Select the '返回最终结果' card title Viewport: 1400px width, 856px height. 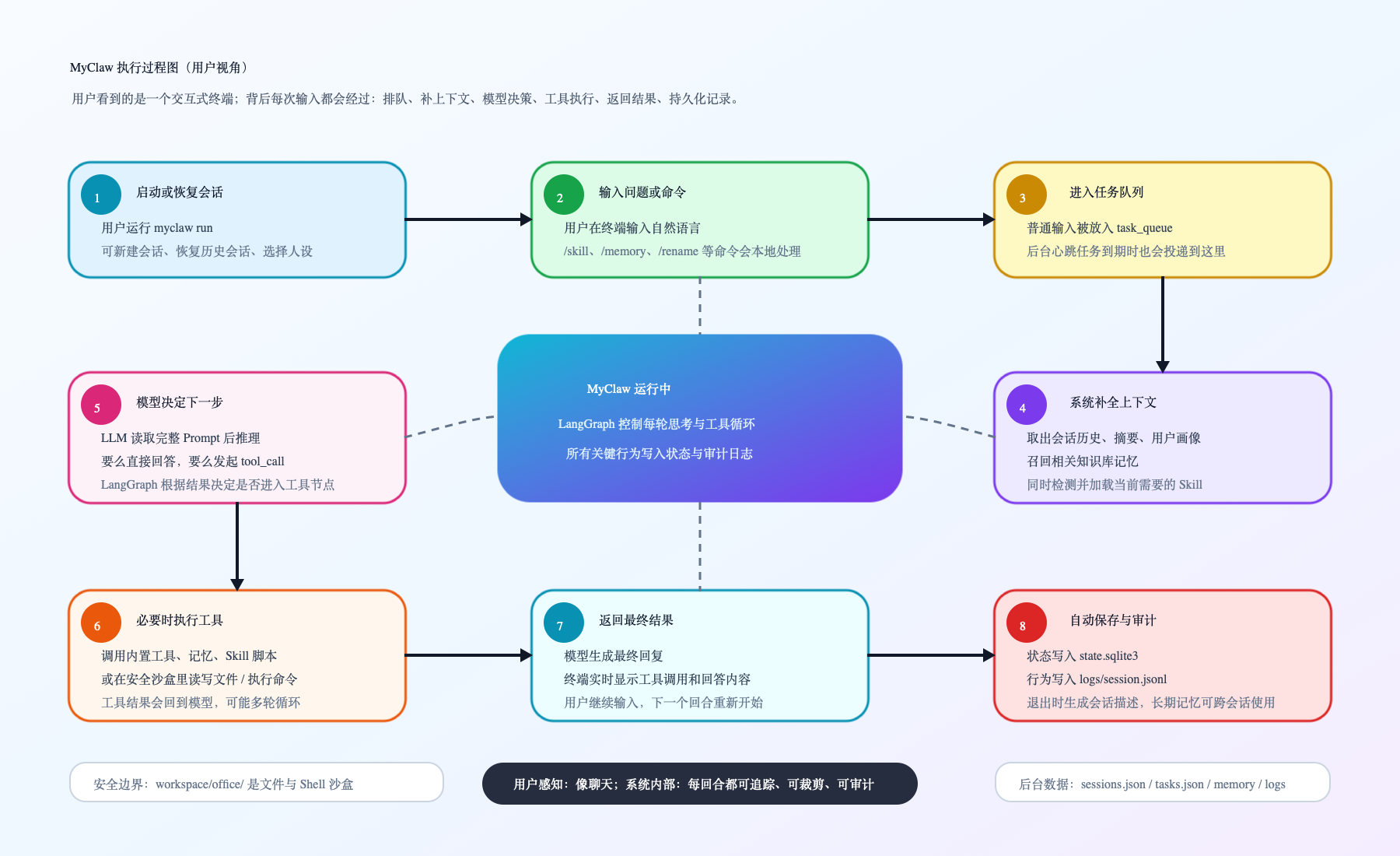636,620
